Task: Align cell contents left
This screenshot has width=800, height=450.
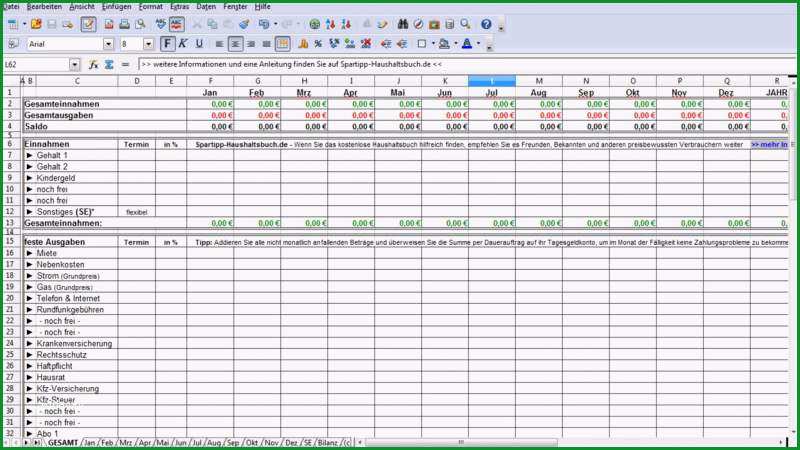Action: 219,44
